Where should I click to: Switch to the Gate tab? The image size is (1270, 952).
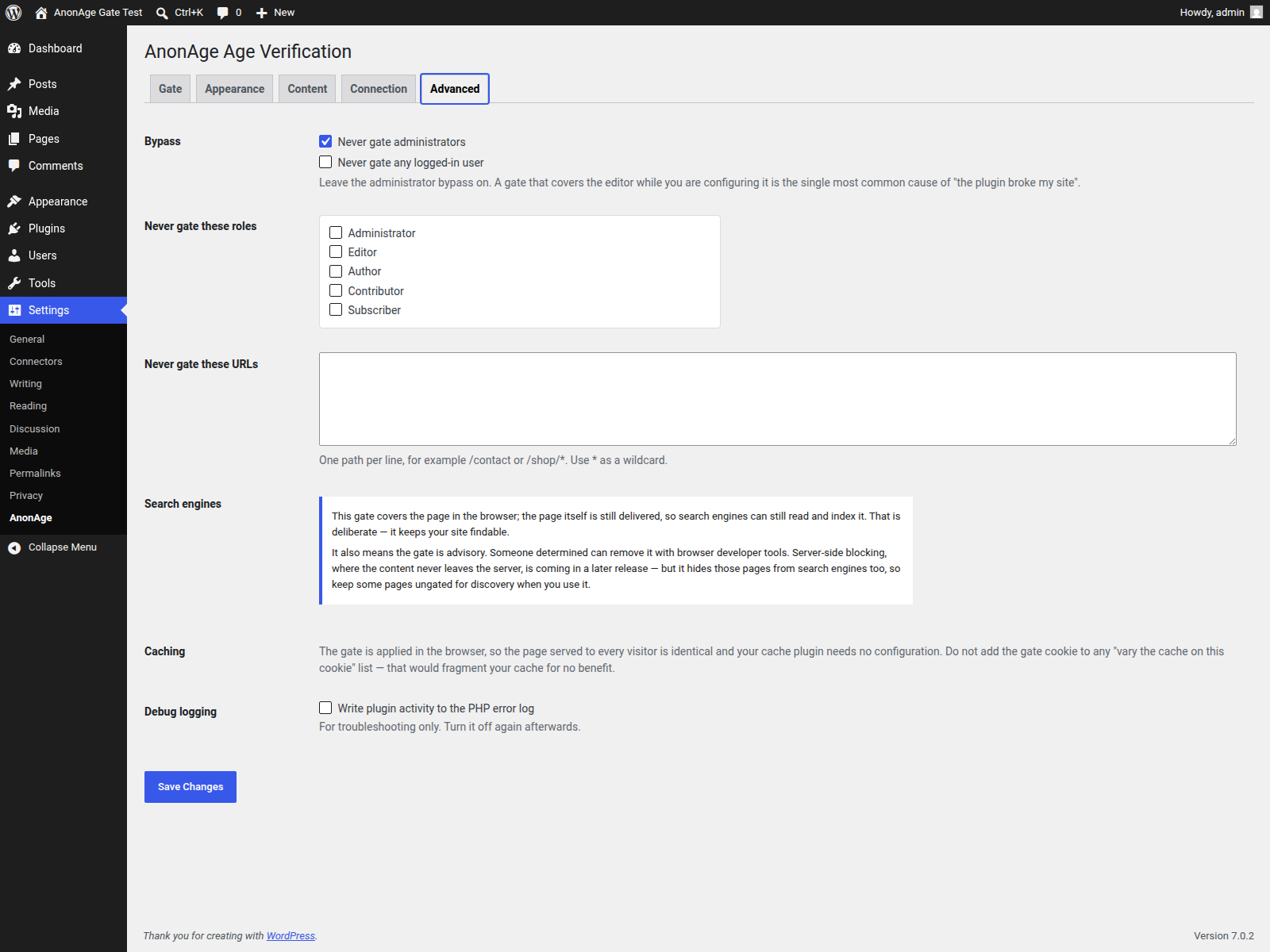click(170, 89)
